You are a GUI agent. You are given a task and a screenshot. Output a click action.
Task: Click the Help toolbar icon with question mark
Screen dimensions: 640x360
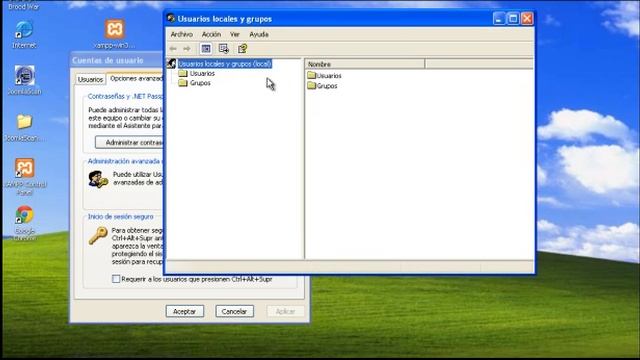click(242, 49)
